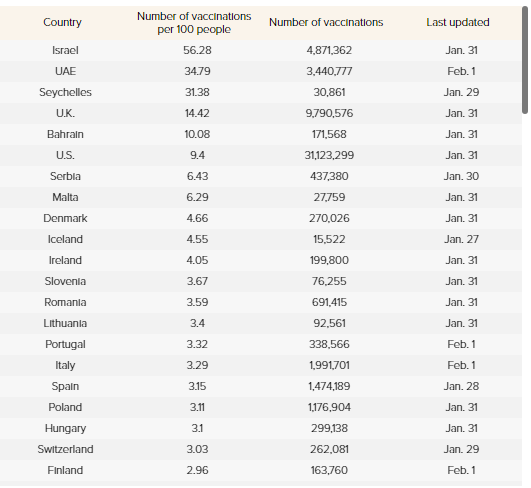Select the Switzerland country cell
The image size is (531, 488).
[65, 449]
